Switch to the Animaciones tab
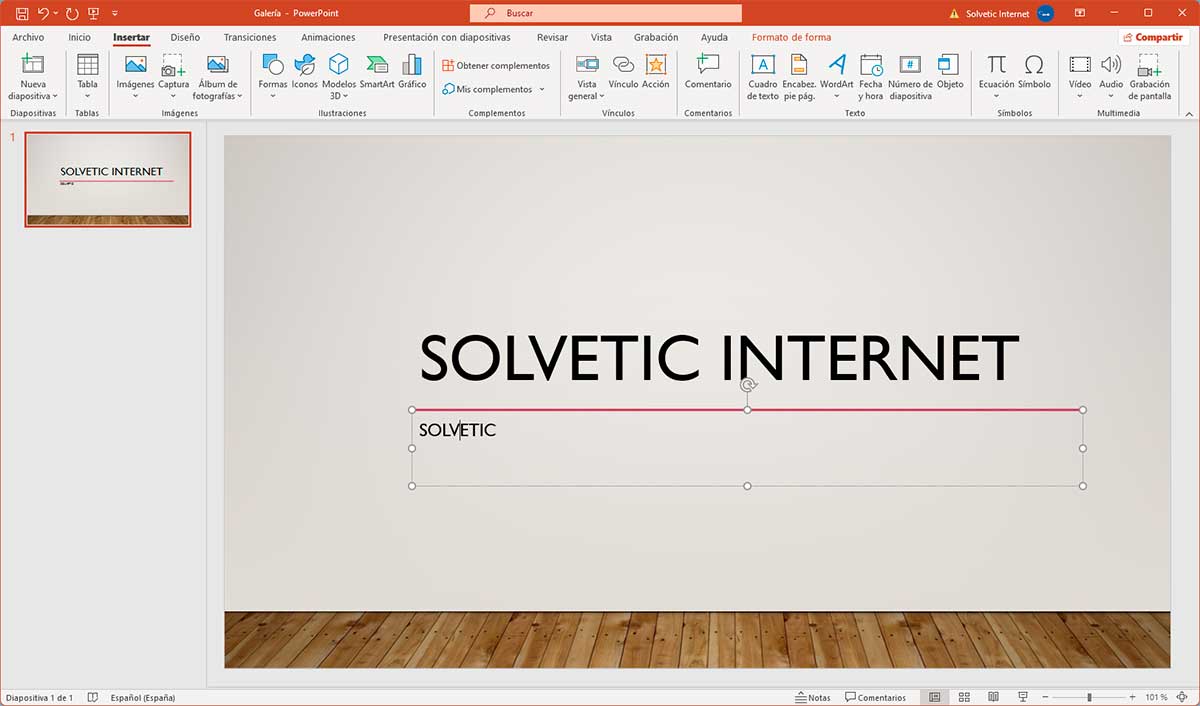 point(328,37)
